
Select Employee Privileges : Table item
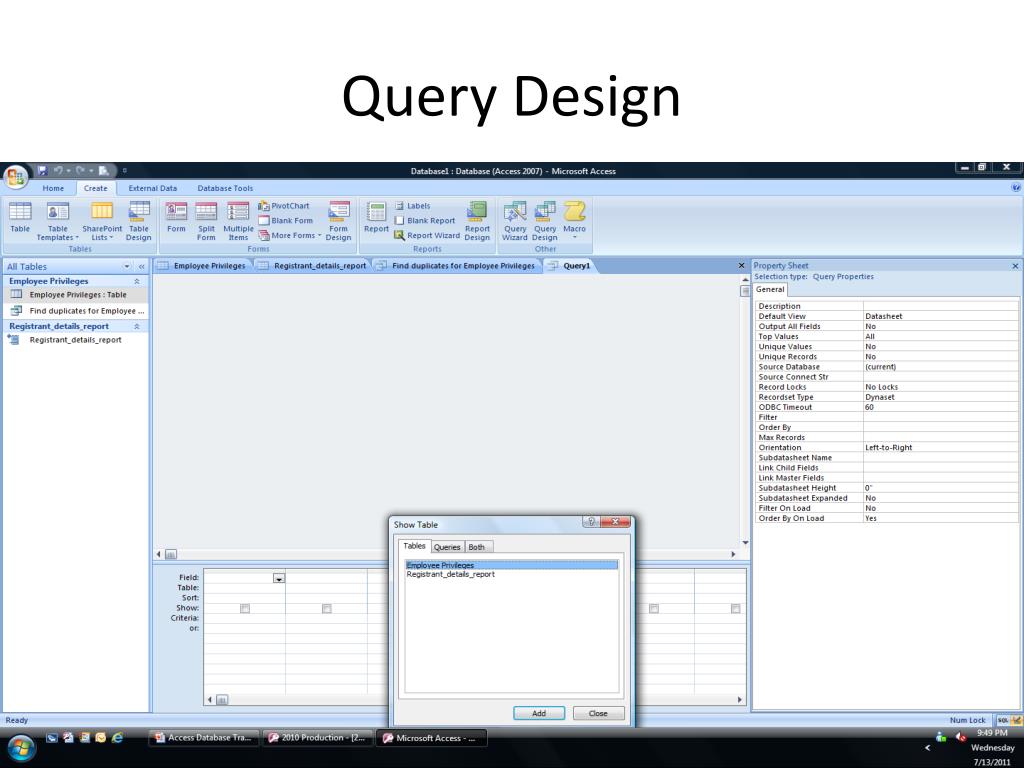(76, 295)
